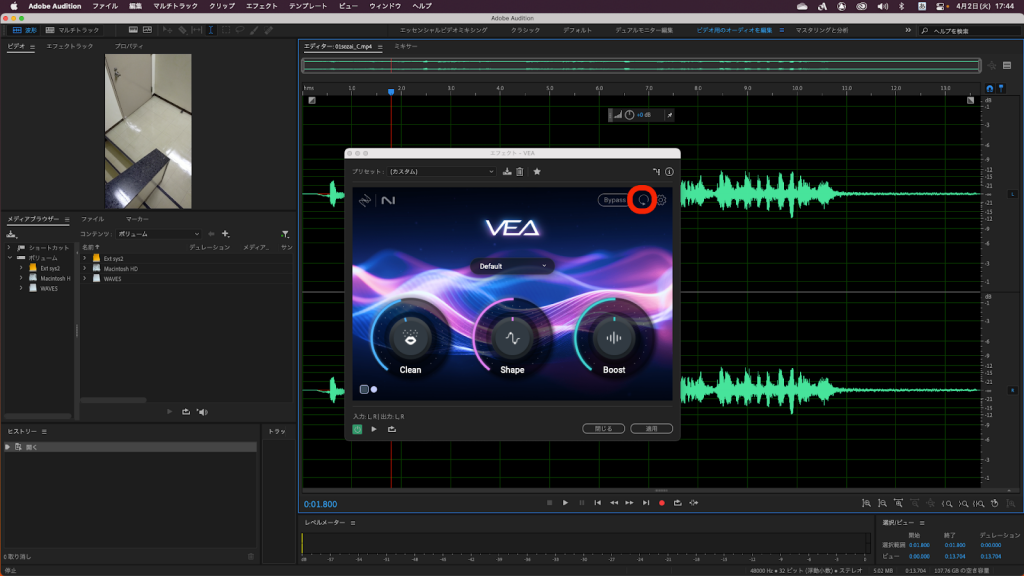The image size is (1024, 576).
Task: Click the VEA reset circular arrow icon
Action: 643,200
